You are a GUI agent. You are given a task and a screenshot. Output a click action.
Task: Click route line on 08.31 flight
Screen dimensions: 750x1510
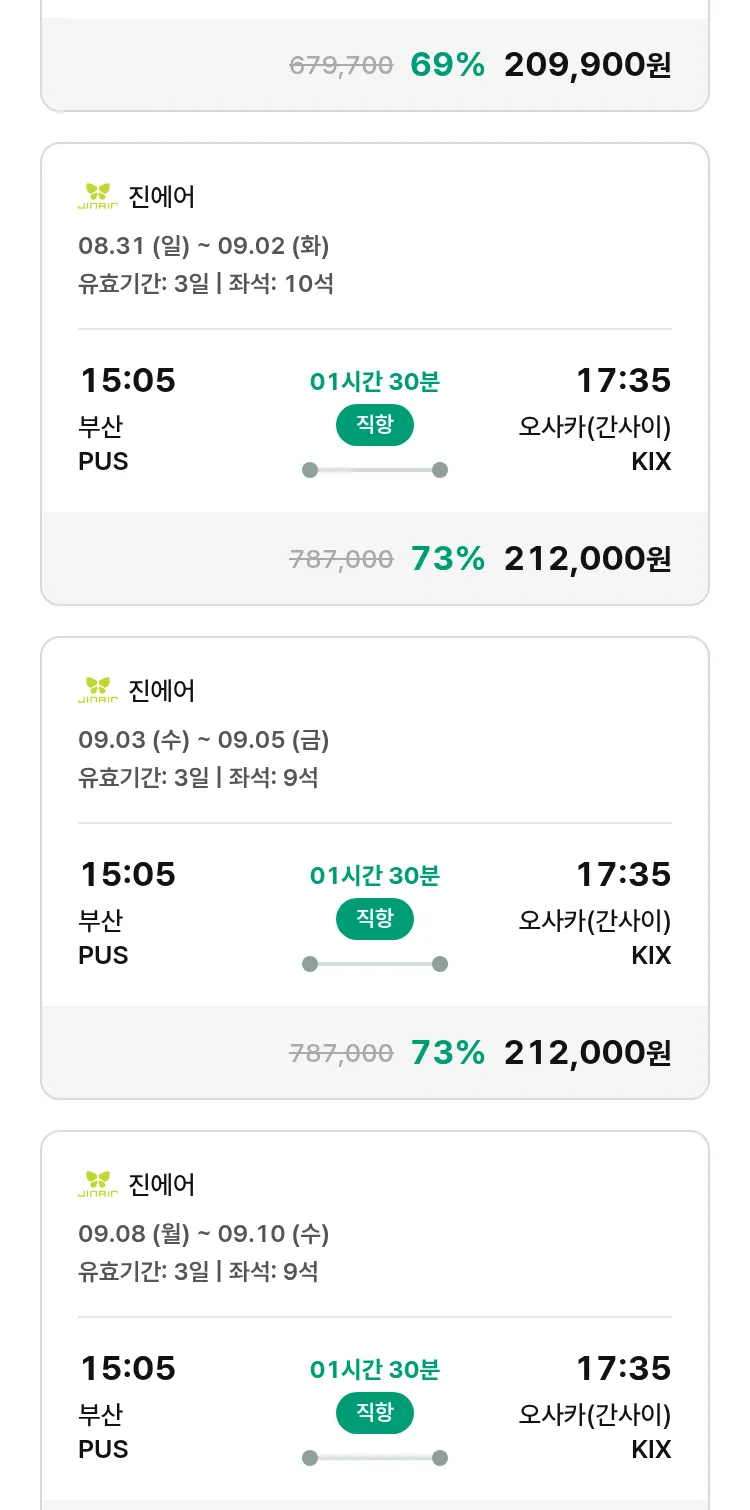click(375, 470)
